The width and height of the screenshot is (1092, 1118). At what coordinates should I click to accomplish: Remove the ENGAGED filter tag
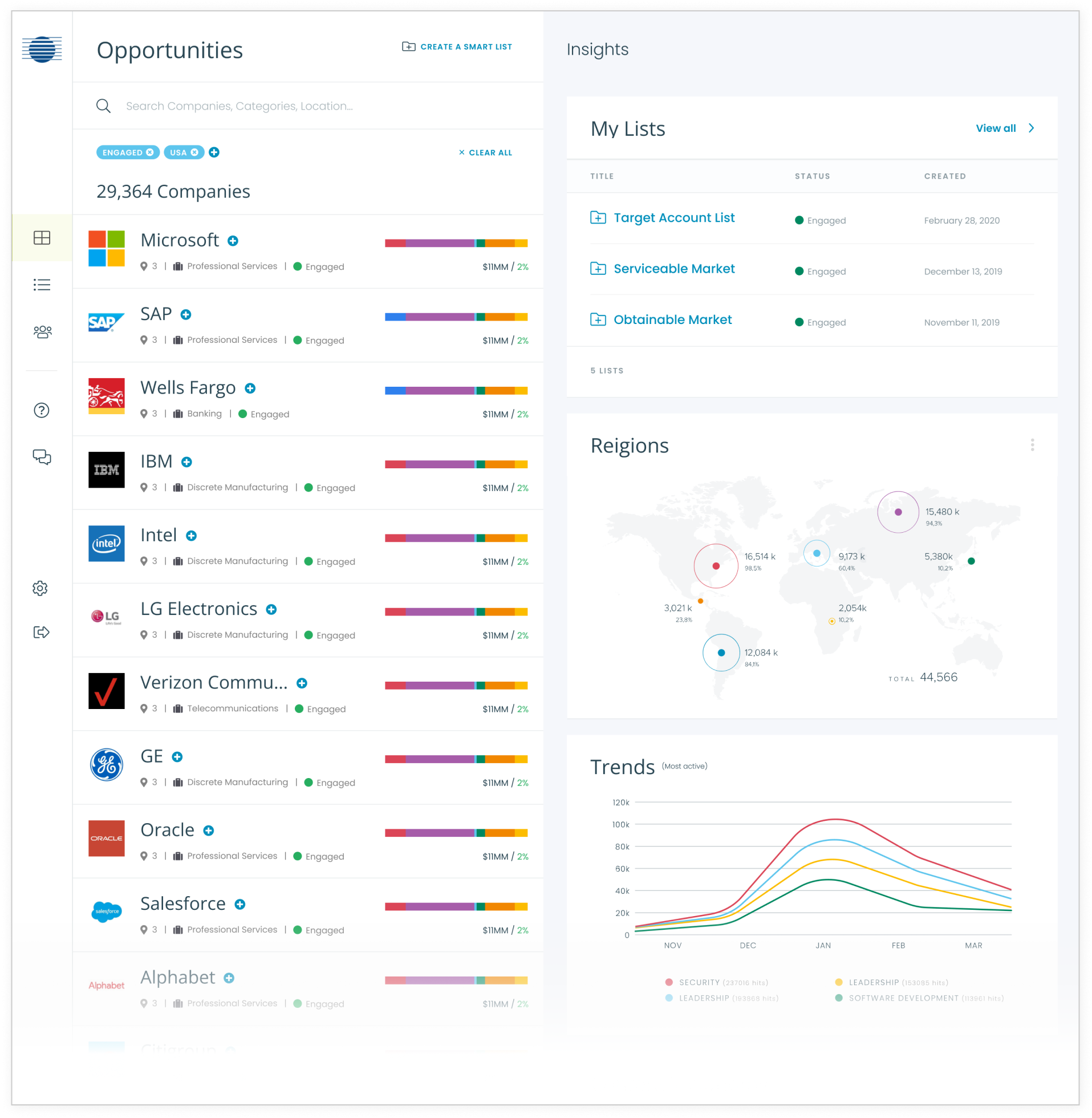[x=150, y=152]
